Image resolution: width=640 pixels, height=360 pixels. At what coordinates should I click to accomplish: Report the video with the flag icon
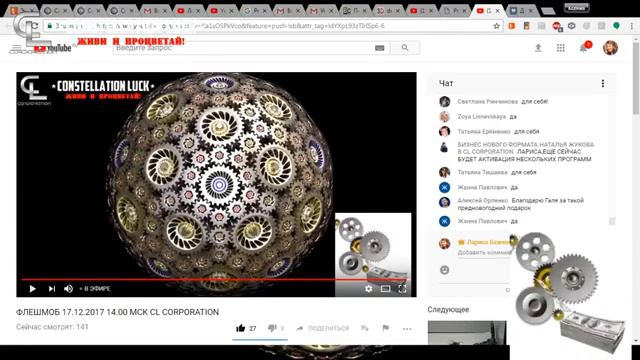pos(386,328)
